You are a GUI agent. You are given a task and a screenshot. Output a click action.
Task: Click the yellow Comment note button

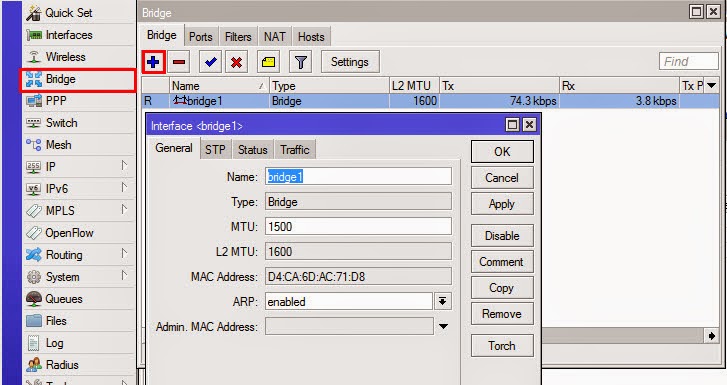tap(268, 62)
